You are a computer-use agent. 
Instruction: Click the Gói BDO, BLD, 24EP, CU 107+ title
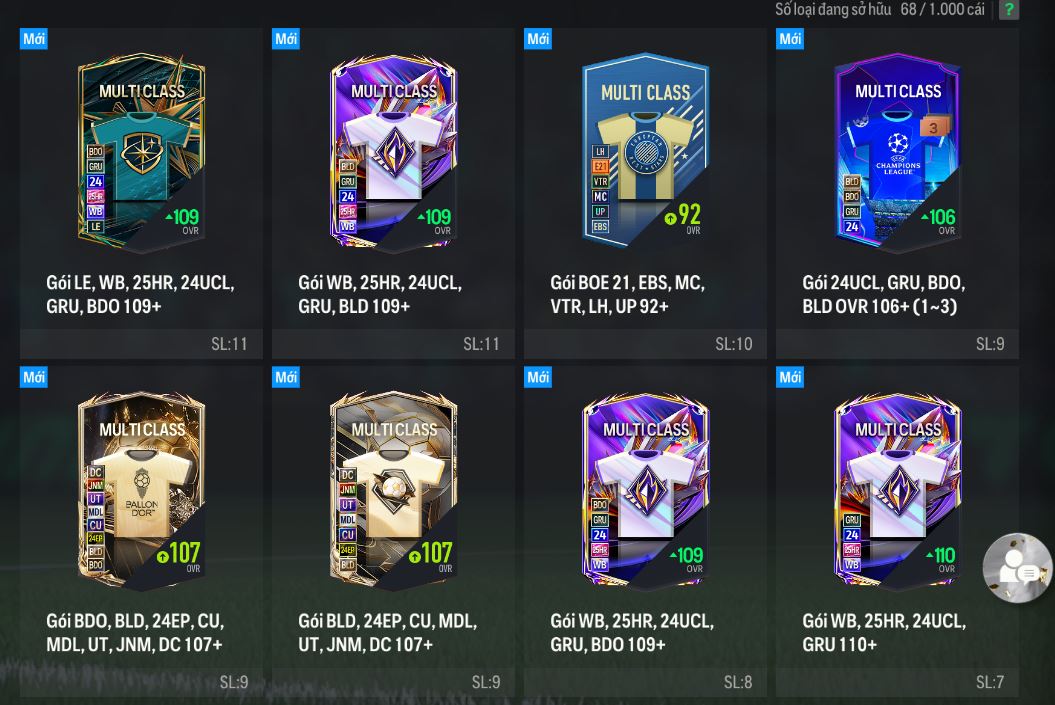tap(135, 632)
